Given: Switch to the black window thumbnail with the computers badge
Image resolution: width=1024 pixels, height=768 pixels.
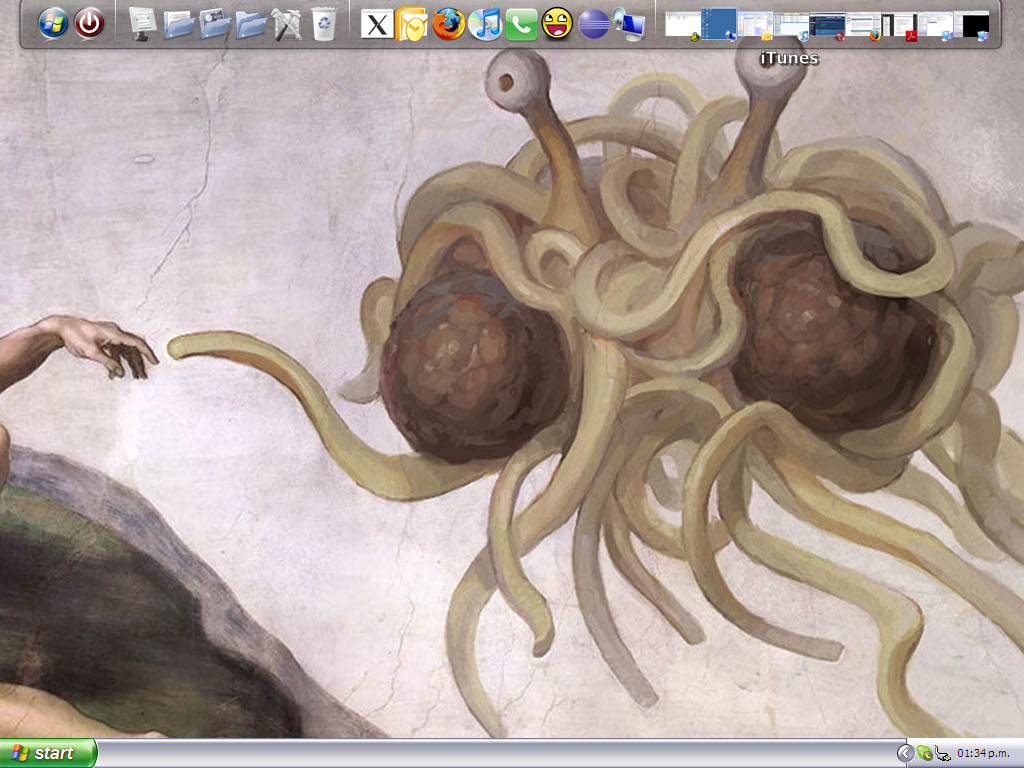Looking at the screenshot, I should click(971, 24).
